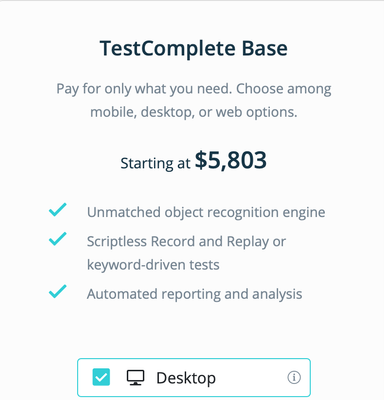Screen dimensions: 384x400
Task: Click 'mobile, desktop, or web options.' line
Action: (x=194, y=112)
